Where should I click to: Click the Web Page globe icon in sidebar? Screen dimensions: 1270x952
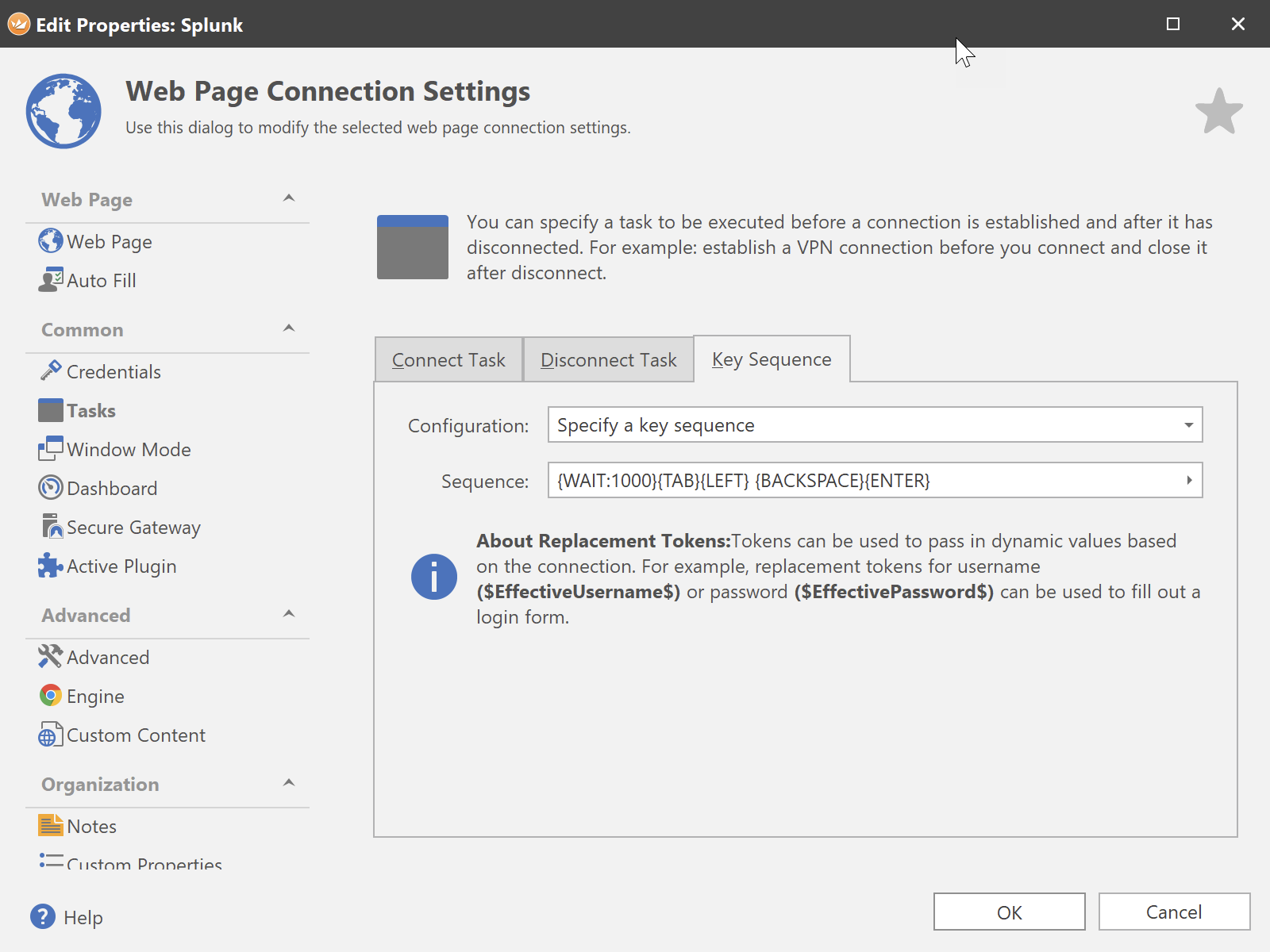[51, 241]
